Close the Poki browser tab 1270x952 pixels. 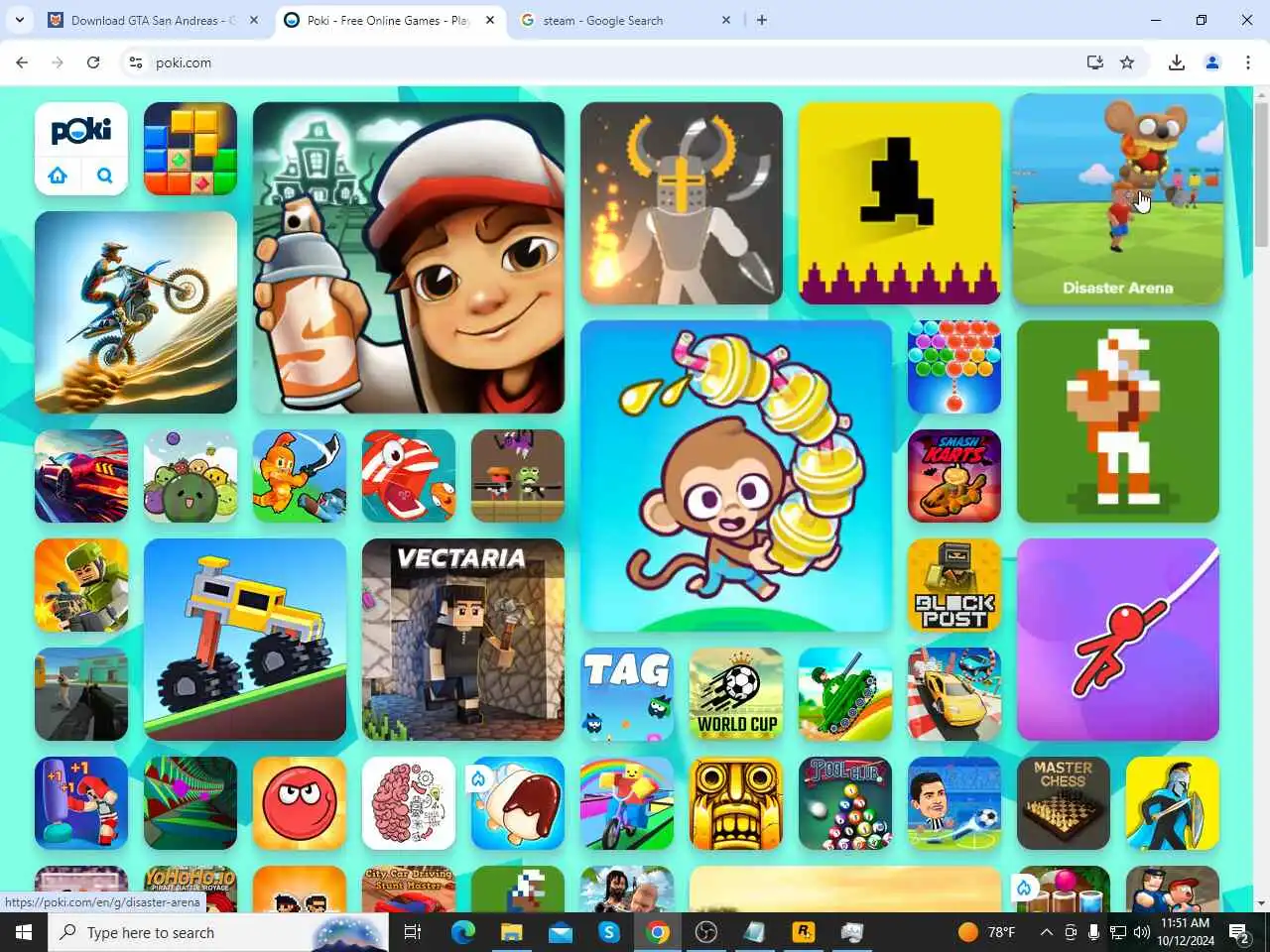pyautogui.click(x=490, y=20)
